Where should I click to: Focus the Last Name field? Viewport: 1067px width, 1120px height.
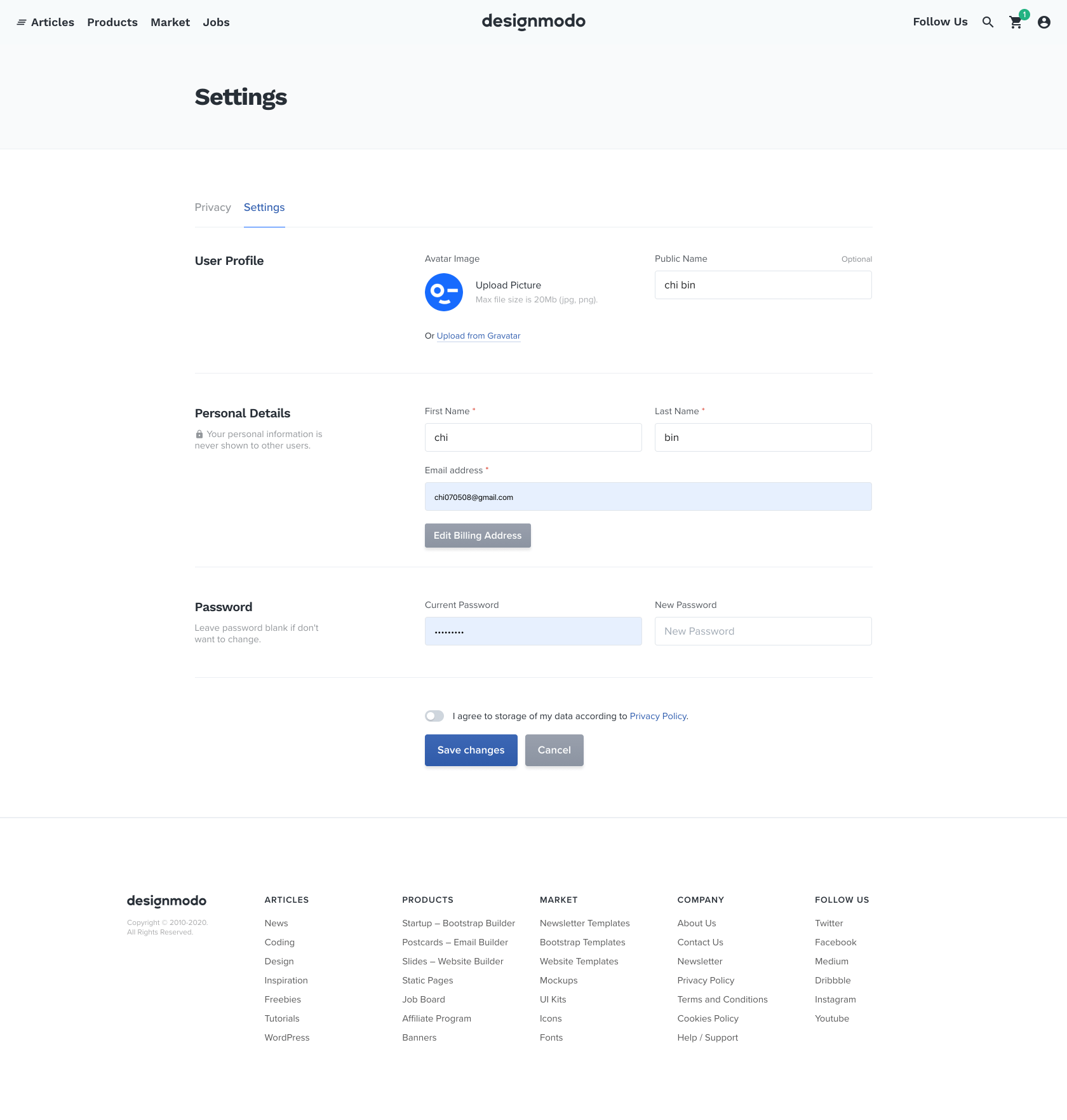(x=763, y=438)
